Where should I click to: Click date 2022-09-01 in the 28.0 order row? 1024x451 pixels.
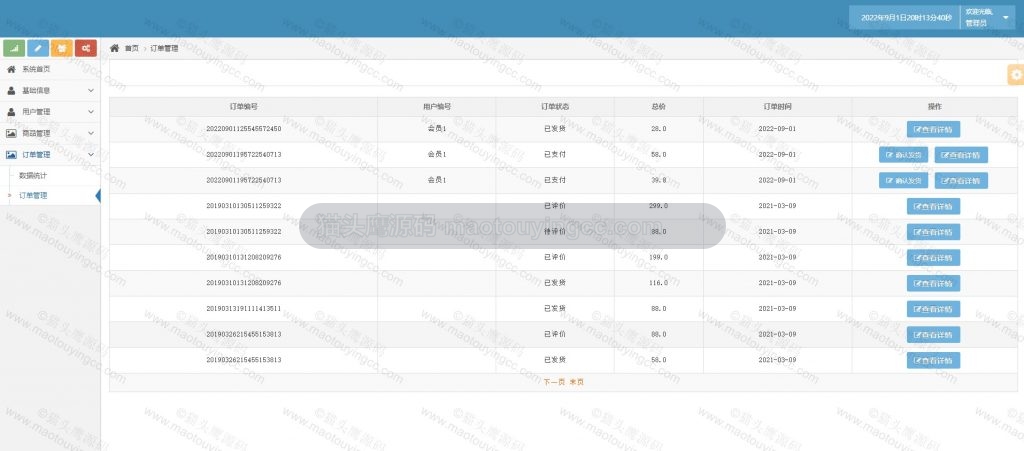(777, 129)
